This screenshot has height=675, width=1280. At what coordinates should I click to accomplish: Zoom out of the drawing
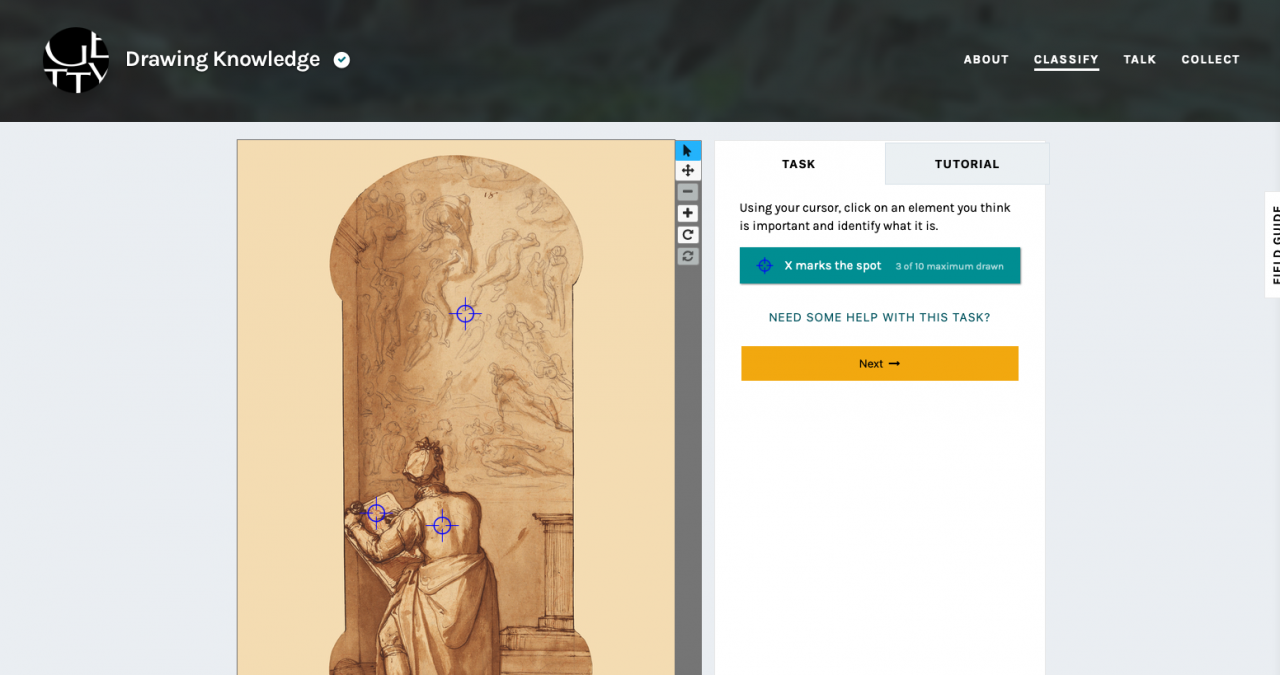688,192
